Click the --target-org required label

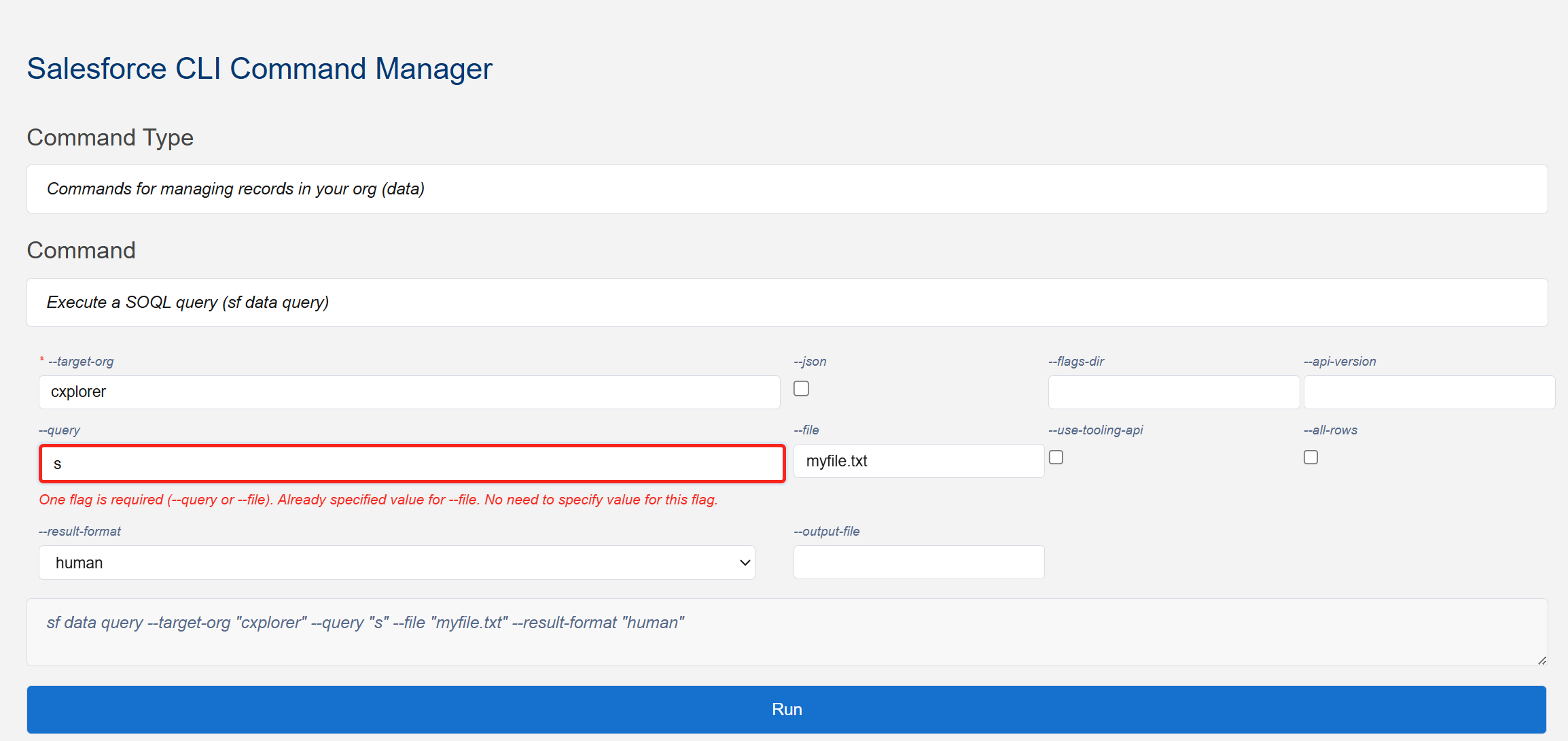(80, 362)
